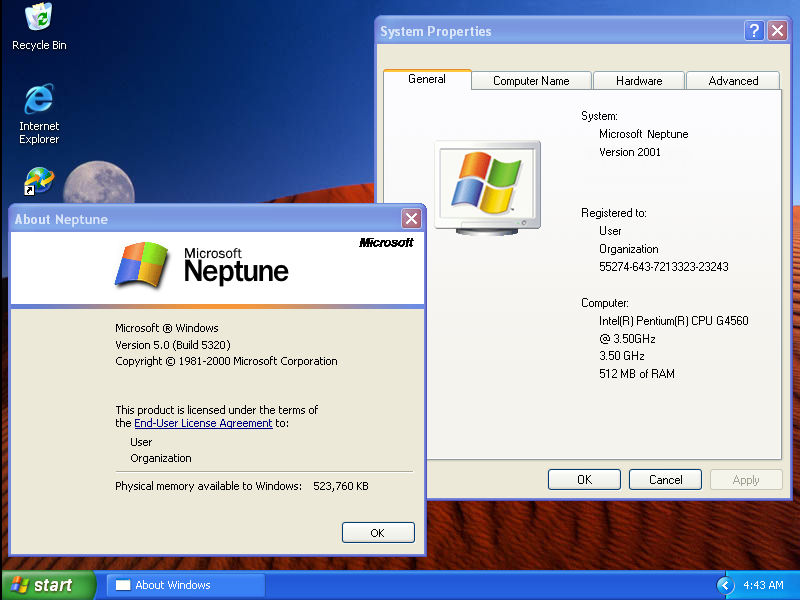The height and width of the screenshot is (600, 800).
Task: Click the Apply button in System Properties
Action: (746, 480)
